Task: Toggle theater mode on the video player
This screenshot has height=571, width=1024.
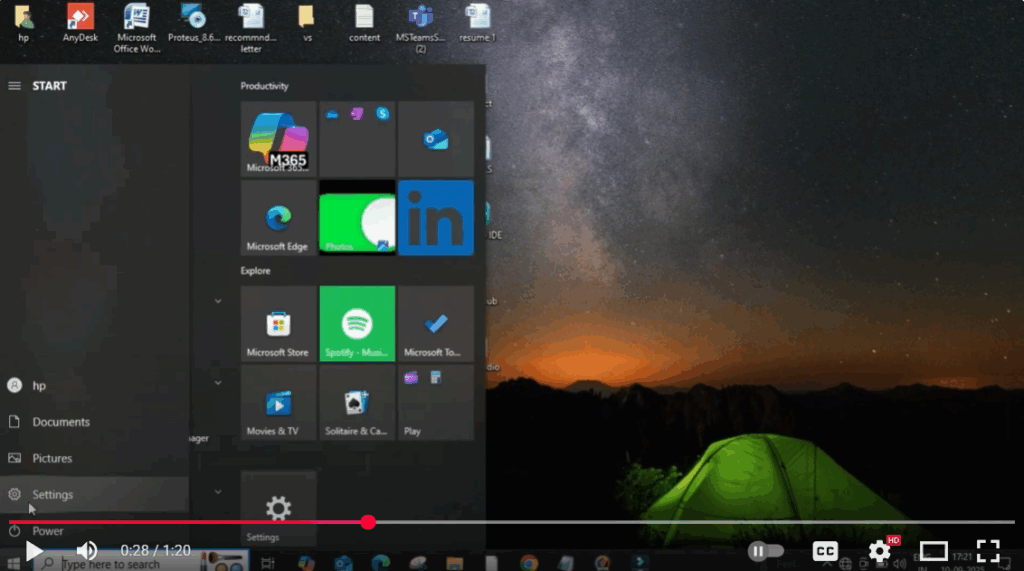Action: (933, 551)
